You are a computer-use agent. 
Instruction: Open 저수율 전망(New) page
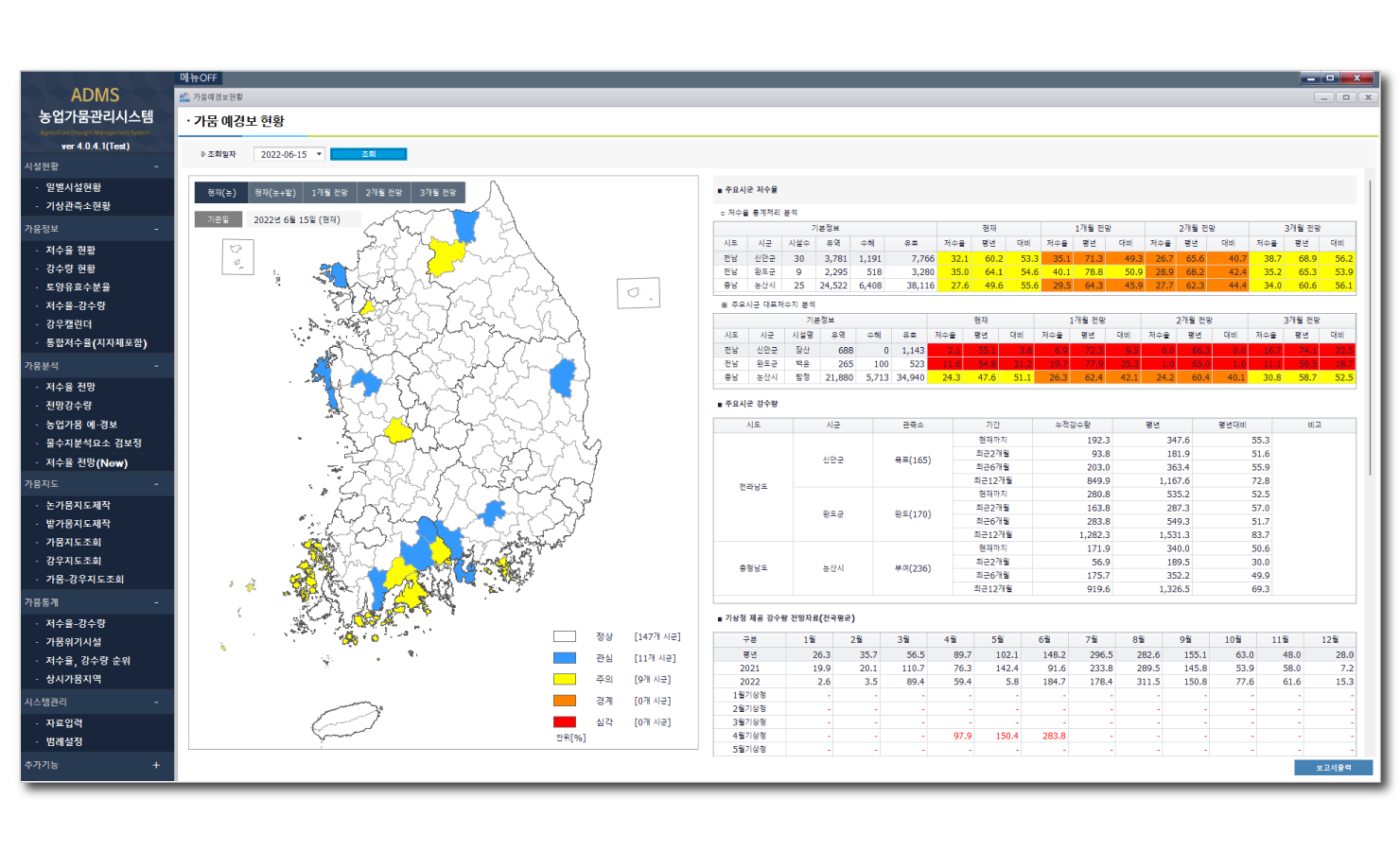(86, 463)
